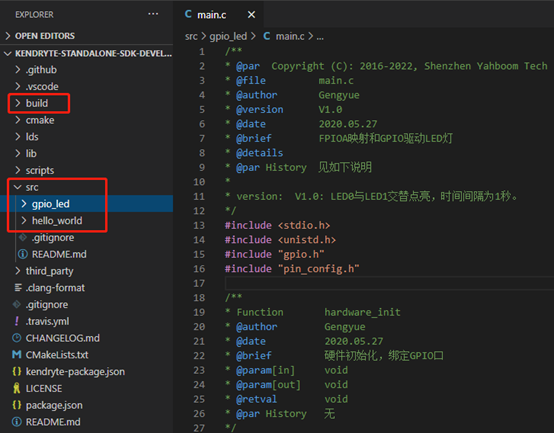The width and height of the screenshot is (554, 433).
Task: Select the gpio_led folder label
Action: click(51, 204)
